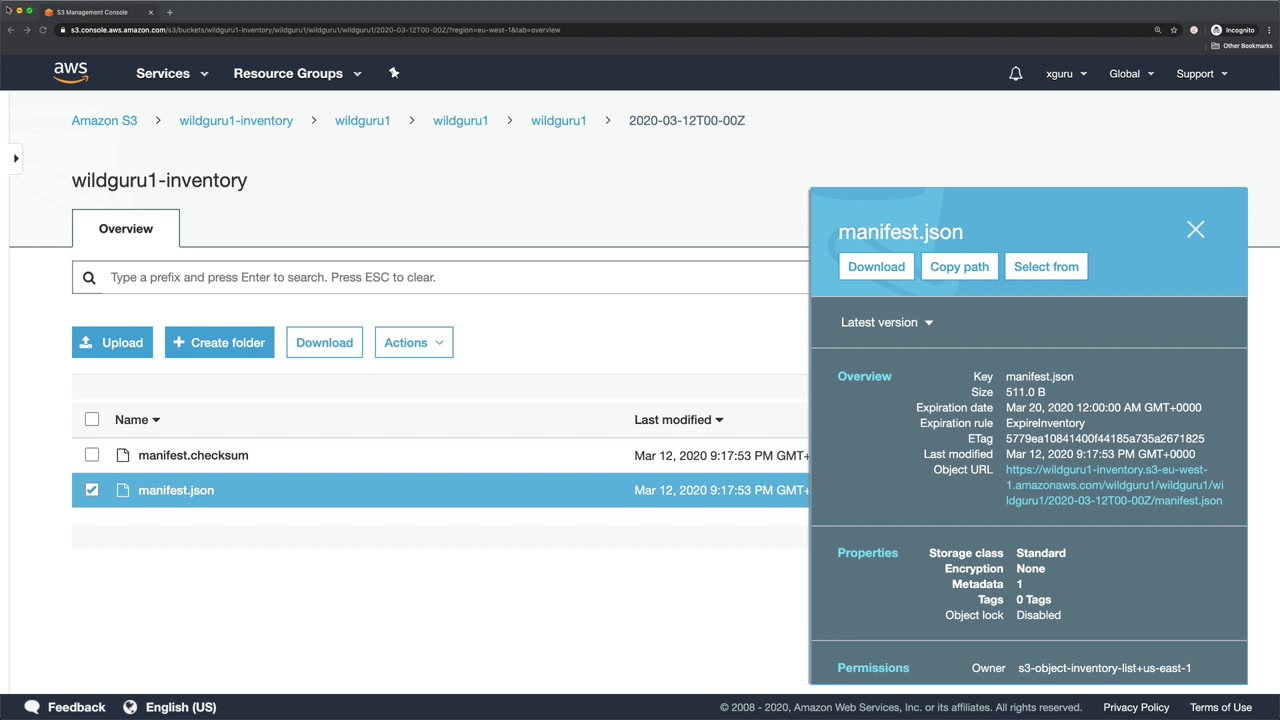Click the search magnifier icon in the prefix field

point(89,278)
